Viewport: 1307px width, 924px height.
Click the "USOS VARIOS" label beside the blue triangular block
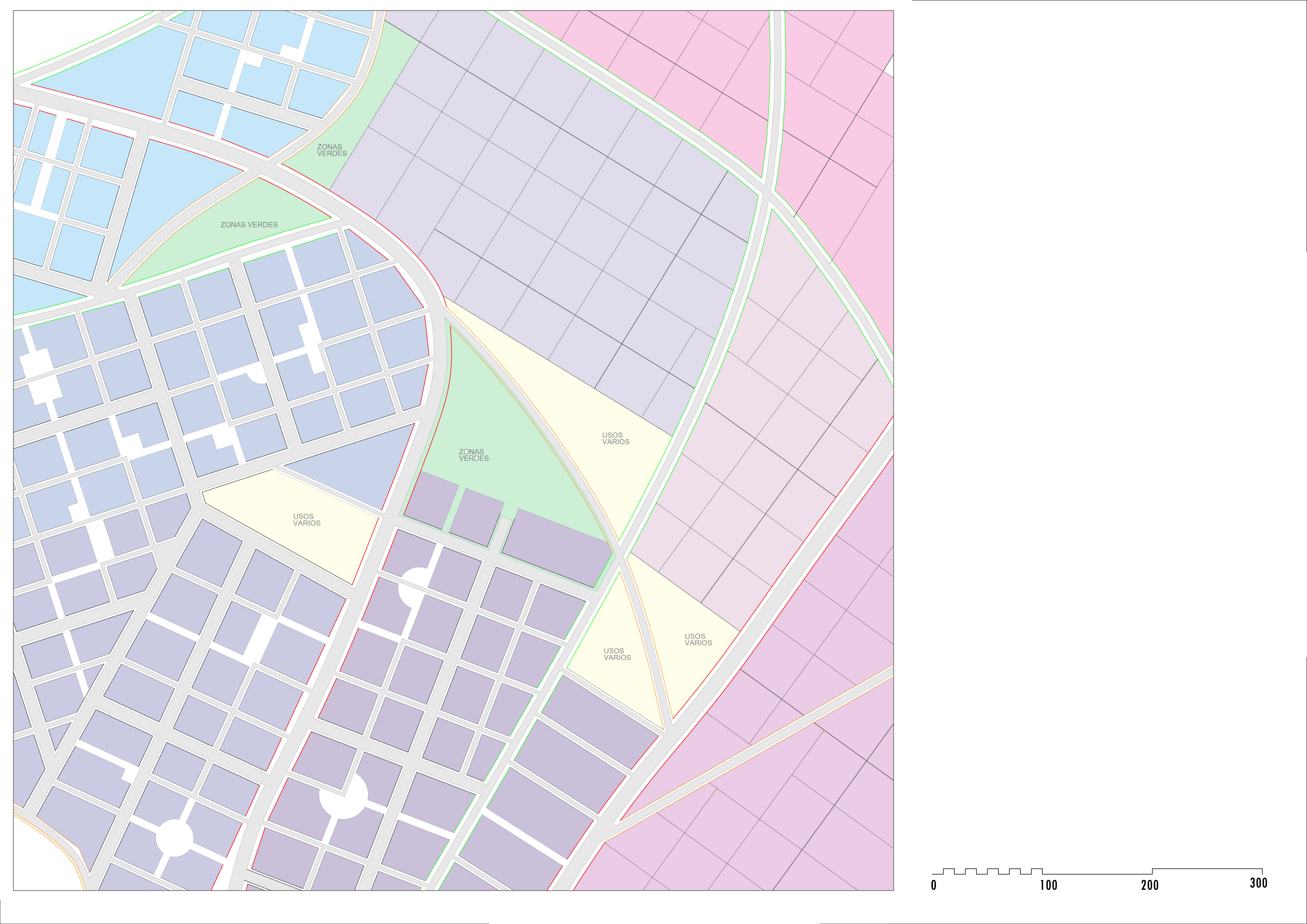307,520
